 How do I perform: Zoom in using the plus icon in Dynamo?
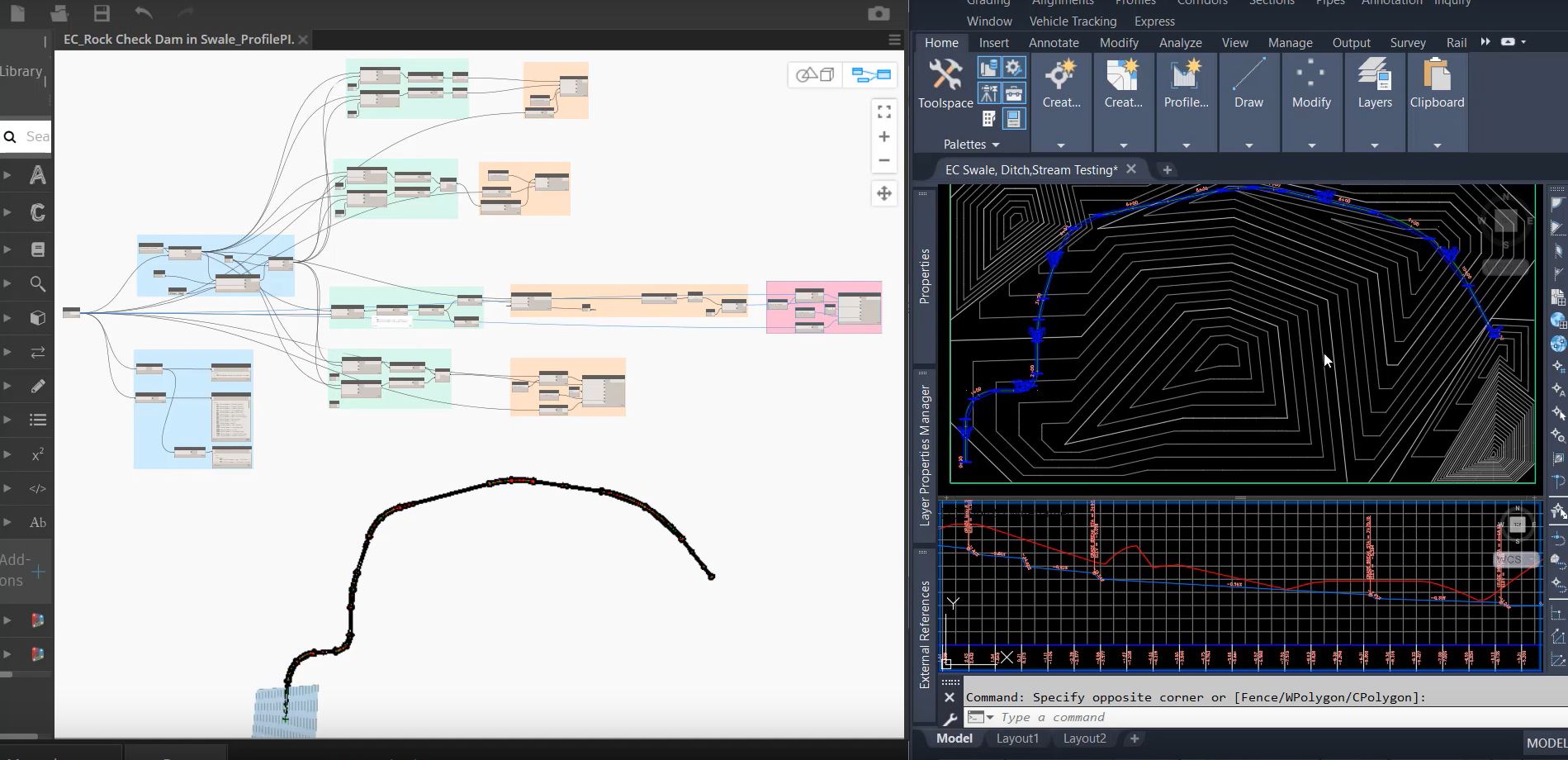pos(884,136)
